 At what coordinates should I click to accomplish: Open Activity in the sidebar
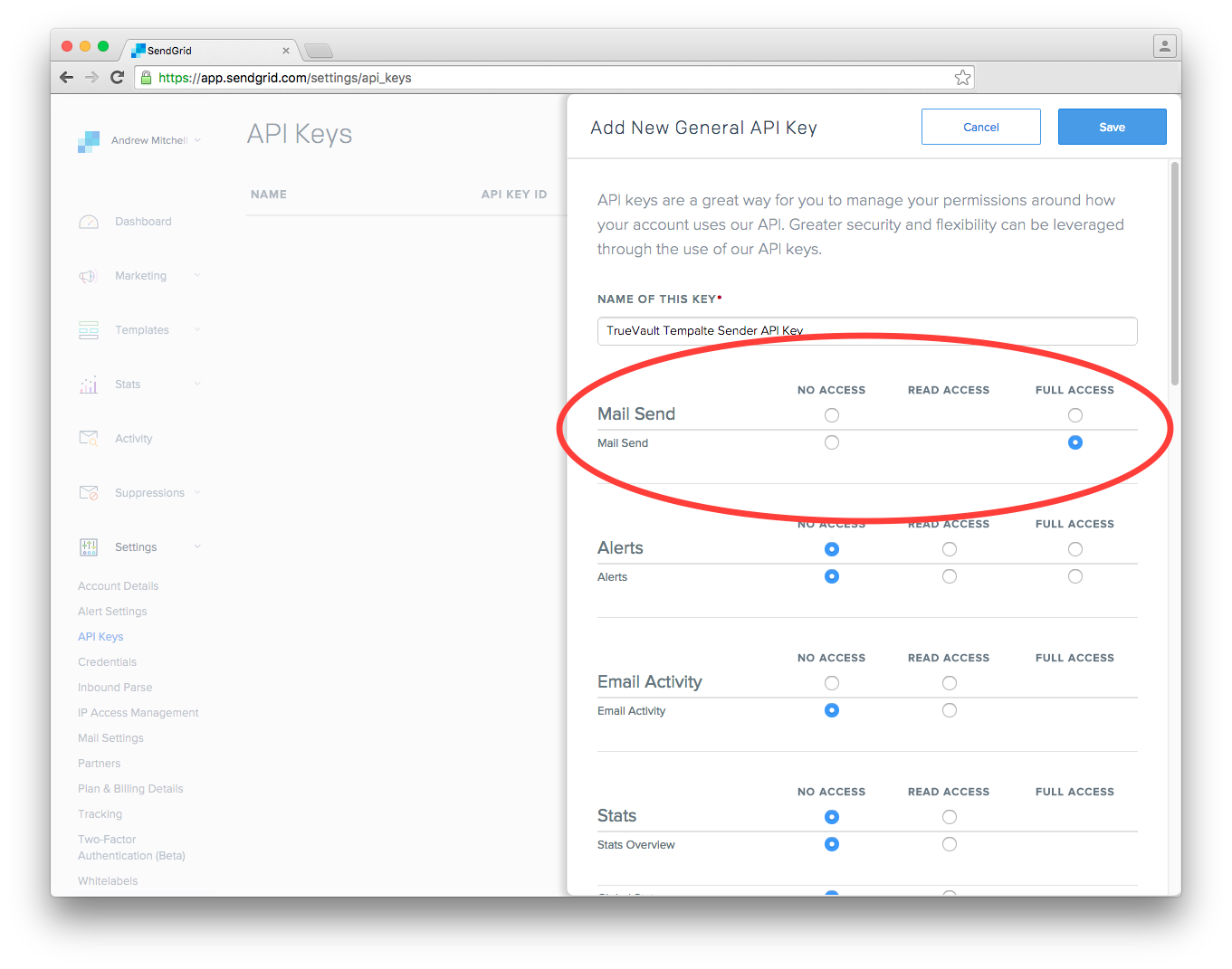coord(133,439)
